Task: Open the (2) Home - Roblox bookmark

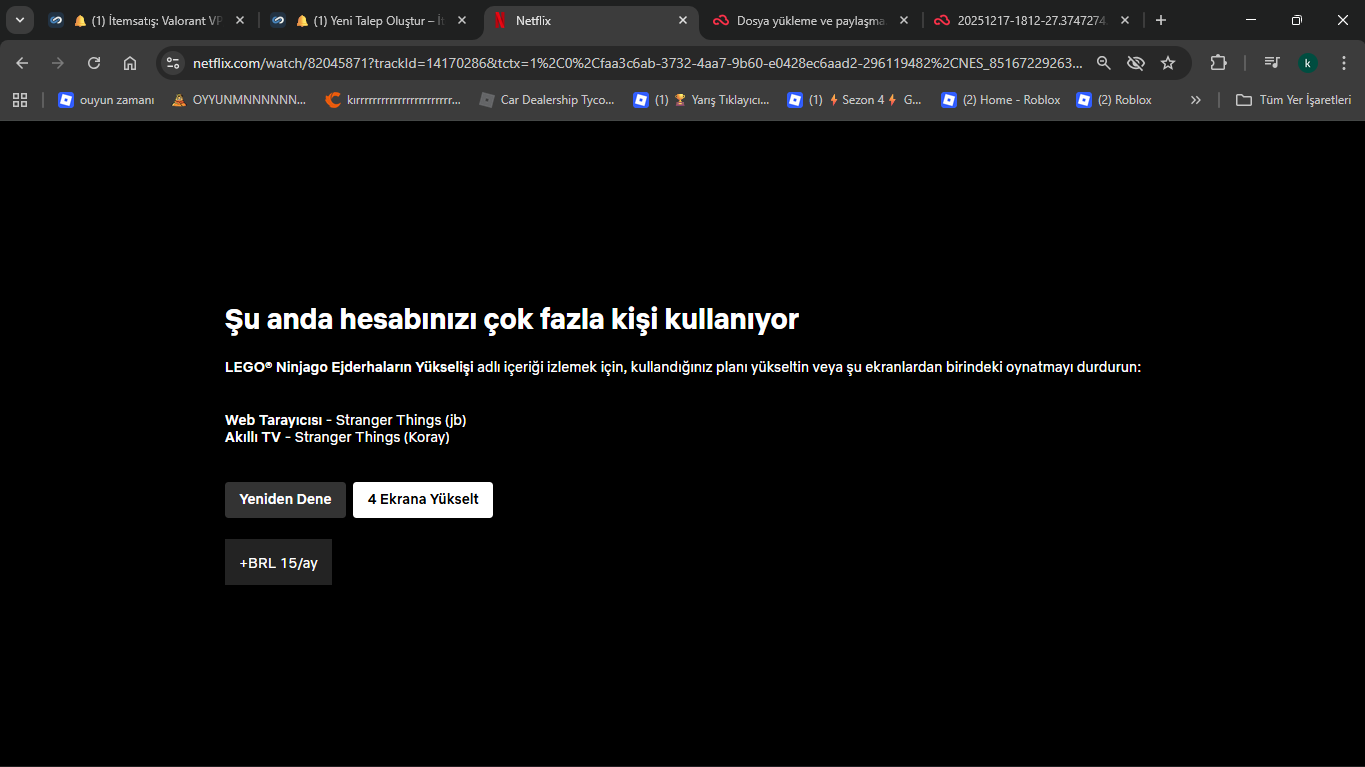Action: [1001, 100]
